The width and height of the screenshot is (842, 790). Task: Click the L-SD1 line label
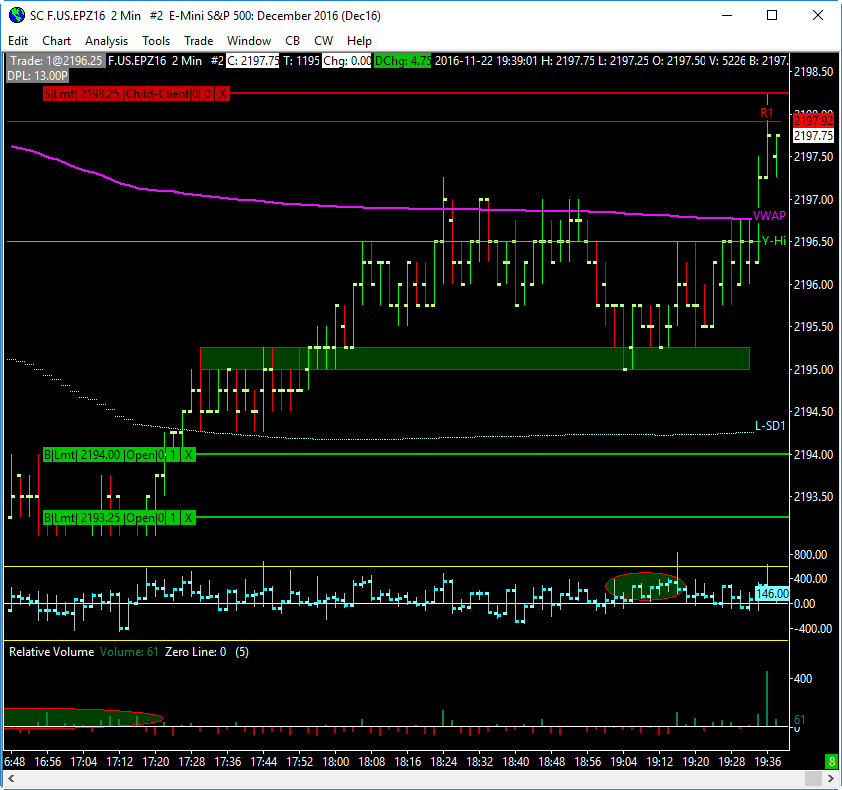point(770,426)
